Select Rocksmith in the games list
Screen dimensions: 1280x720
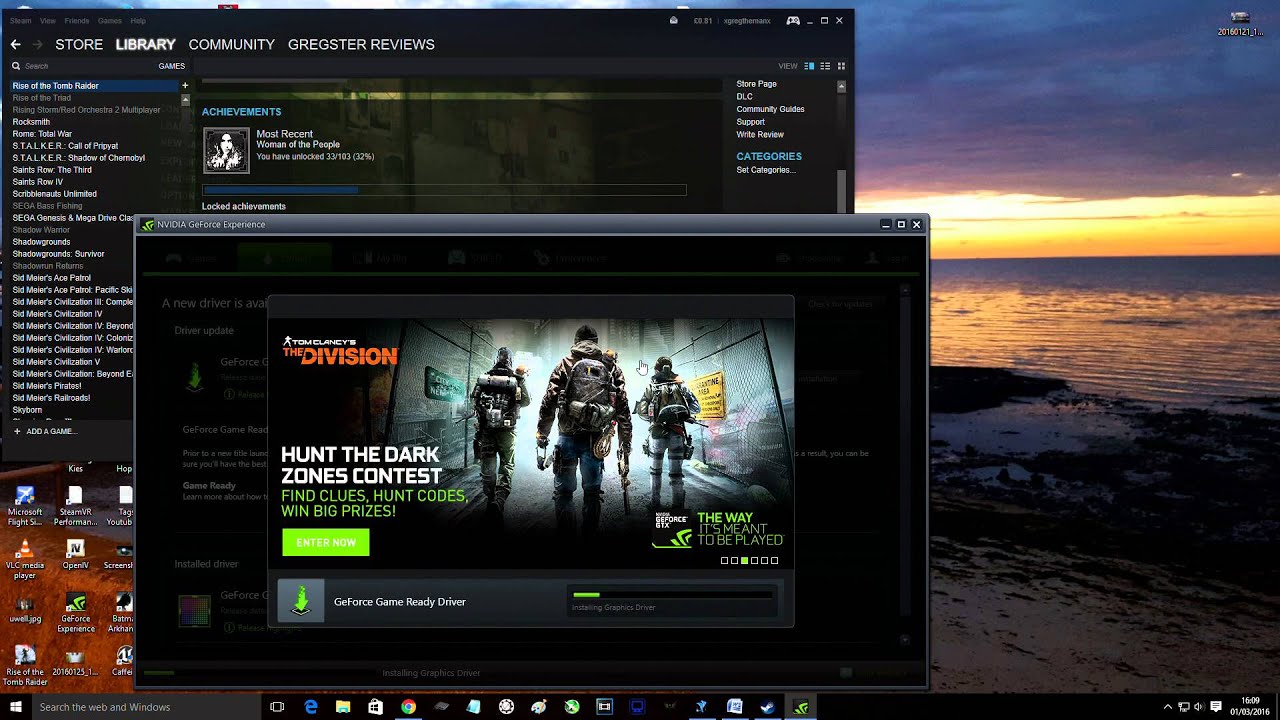(x=31, y=122)
